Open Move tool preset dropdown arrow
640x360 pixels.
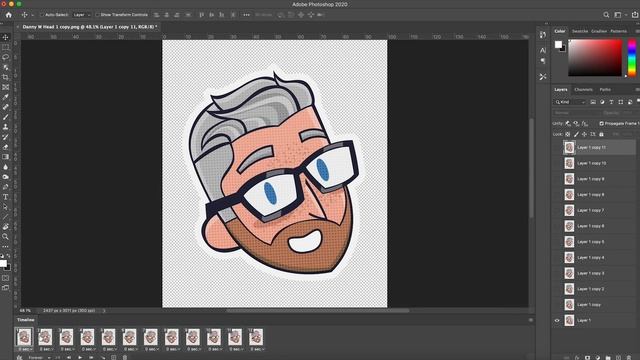[33, 15]
